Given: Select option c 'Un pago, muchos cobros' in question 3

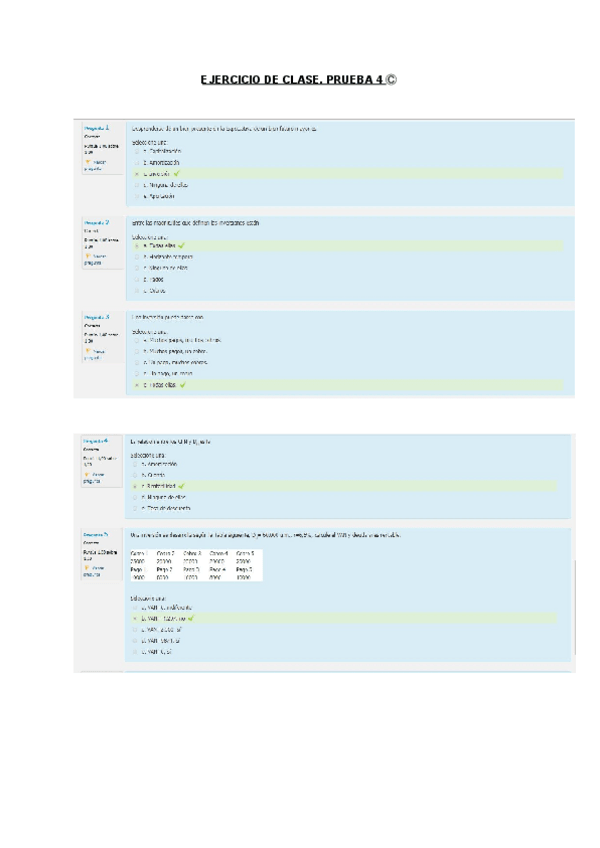Looking at the screenshot, I should (x=137, y=362).
